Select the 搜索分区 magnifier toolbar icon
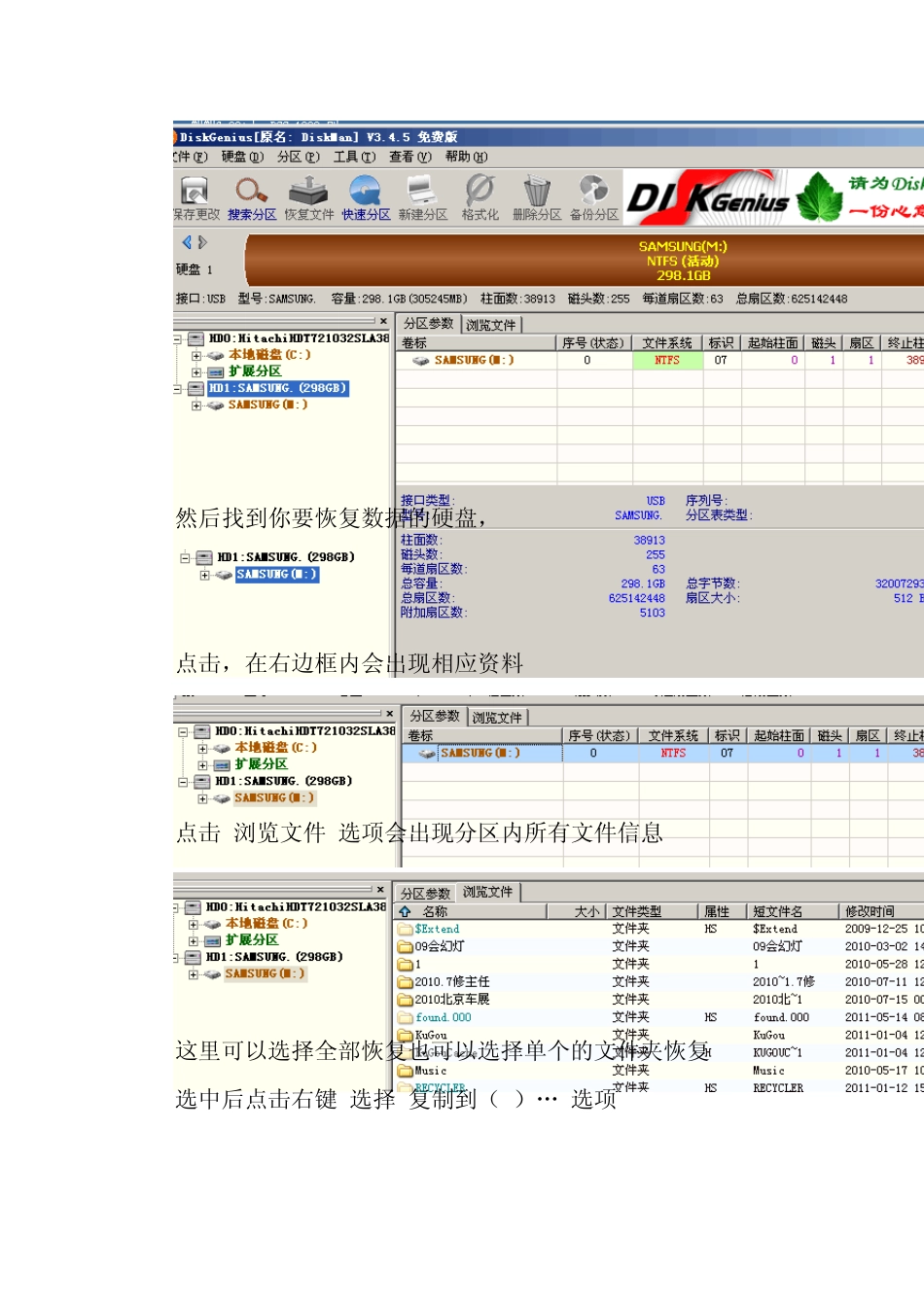This screenshot has height=1307, width=924. click(252, 197)
